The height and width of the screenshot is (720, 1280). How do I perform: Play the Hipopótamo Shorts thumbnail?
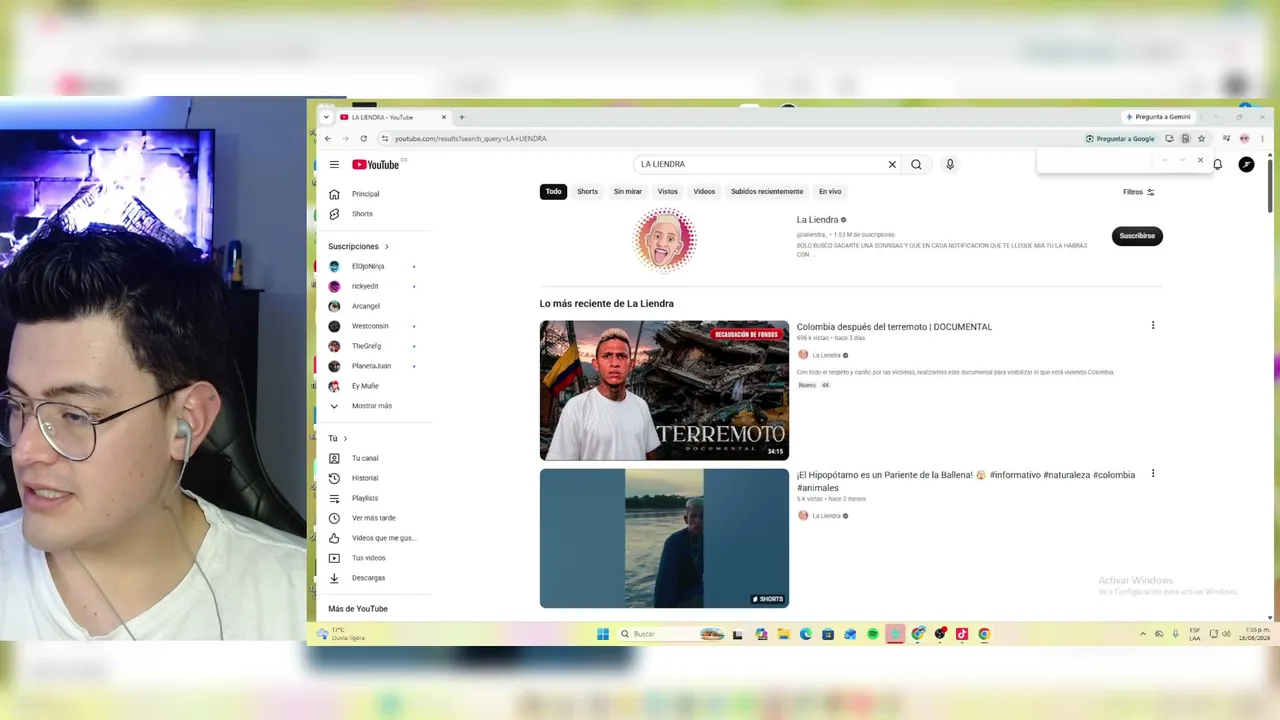[664, 538]
